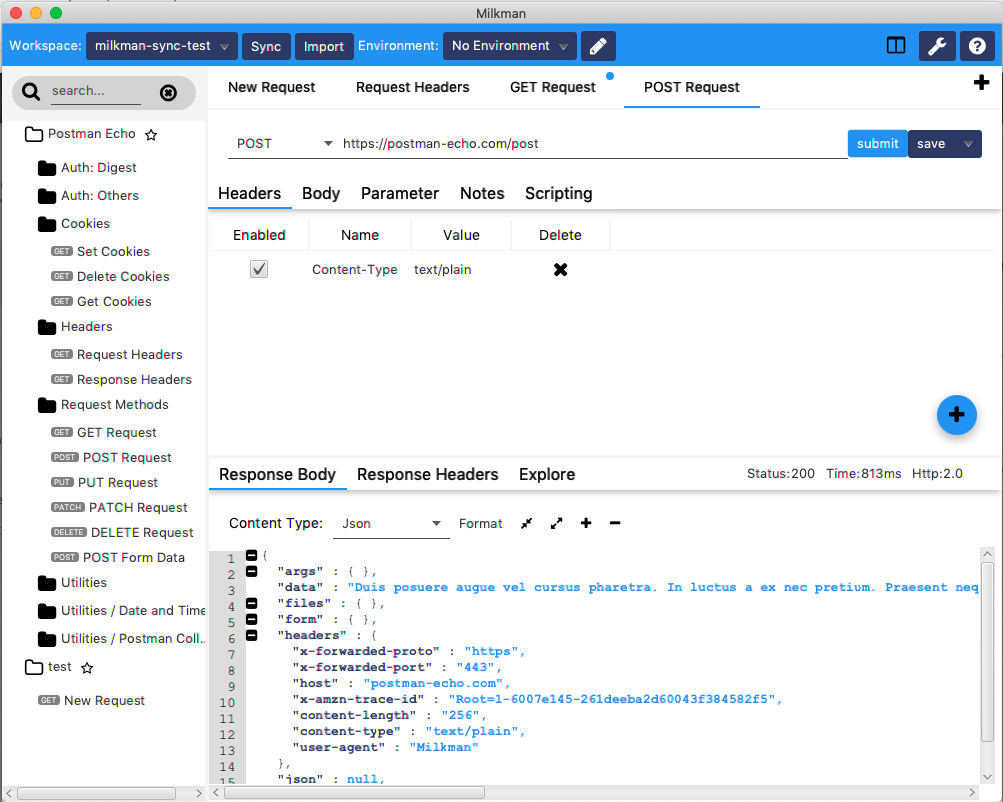Open the Content Type Json dropdown
Viewport: 1003px width, 802px height.
(391, 524)
